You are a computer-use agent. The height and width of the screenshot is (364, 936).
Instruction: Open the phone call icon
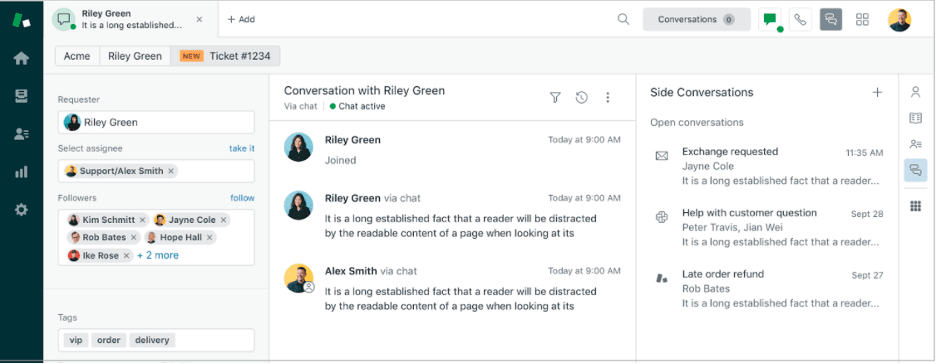pos(800,20)
